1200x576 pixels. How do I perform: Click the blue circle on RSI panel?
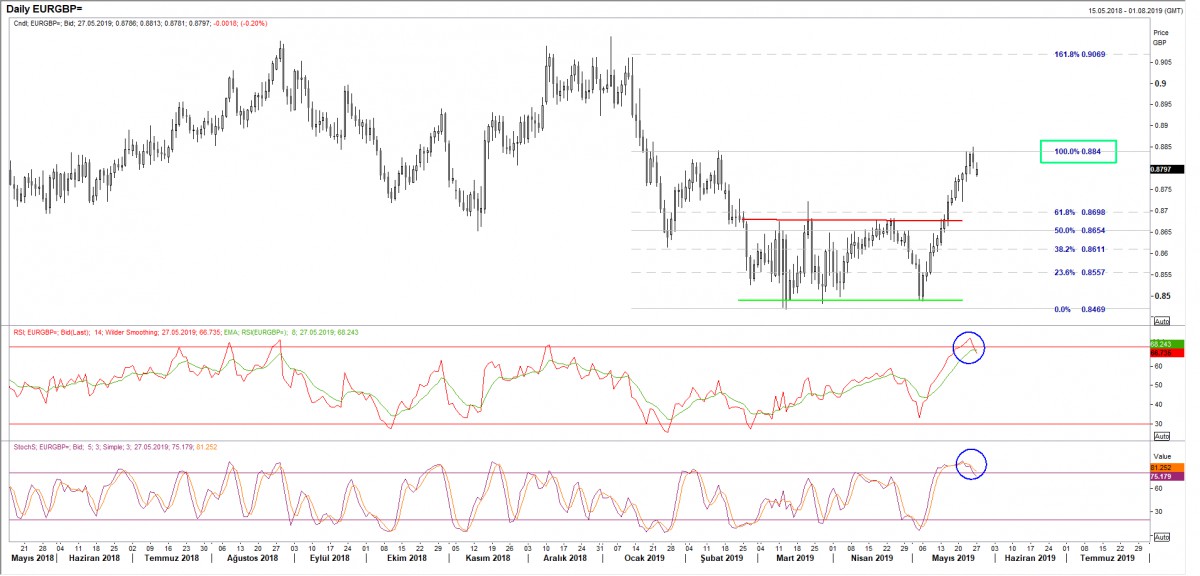click(x=967, y=347)
